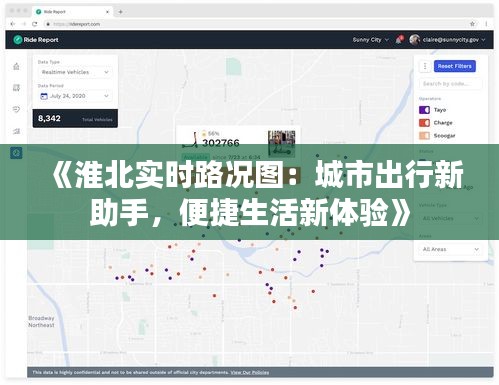Toggle the Tayo operator switch

424,110
